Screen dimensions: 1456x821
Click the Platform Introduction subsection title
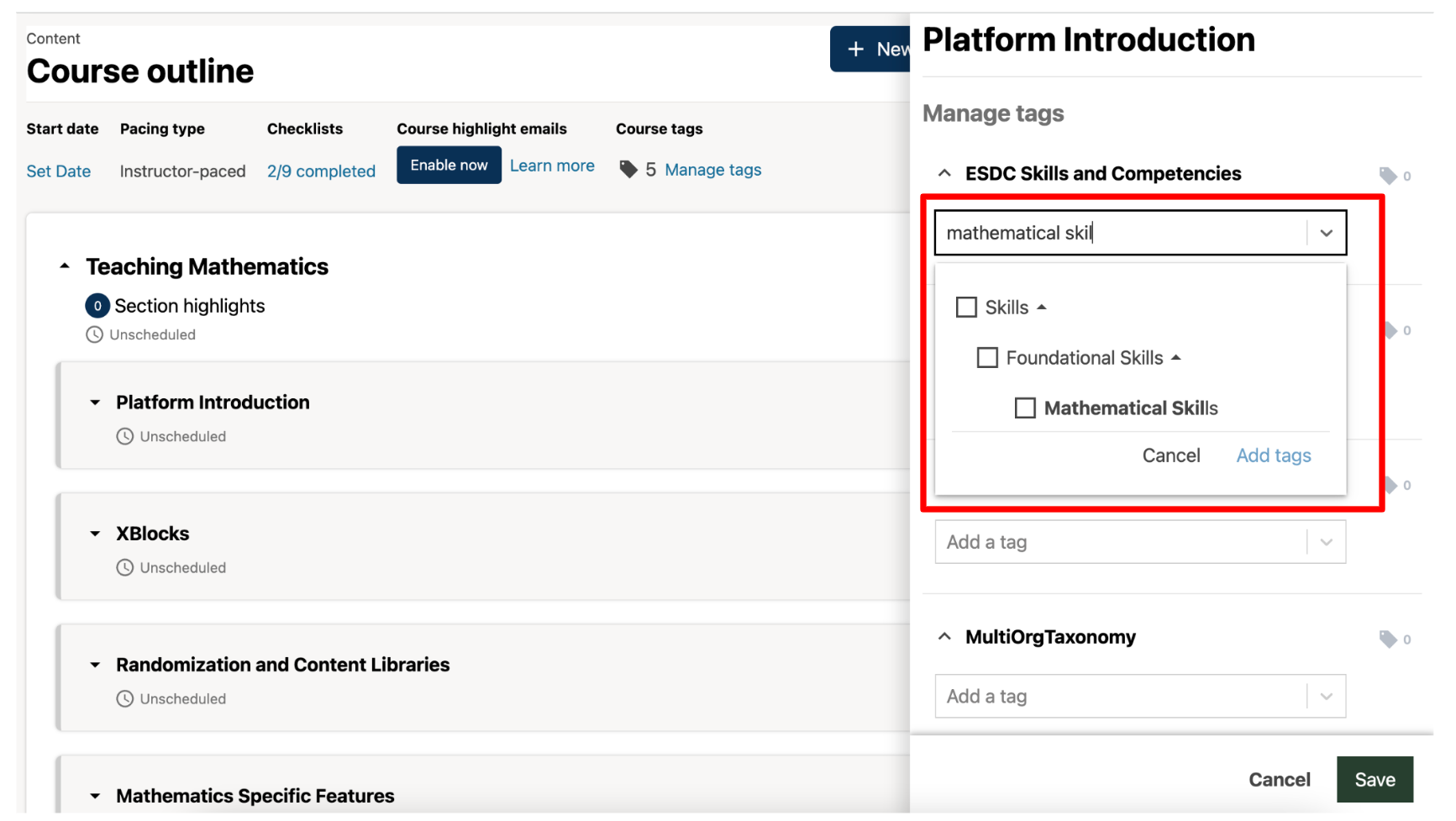pyautogui.click(x=213, y=403)
